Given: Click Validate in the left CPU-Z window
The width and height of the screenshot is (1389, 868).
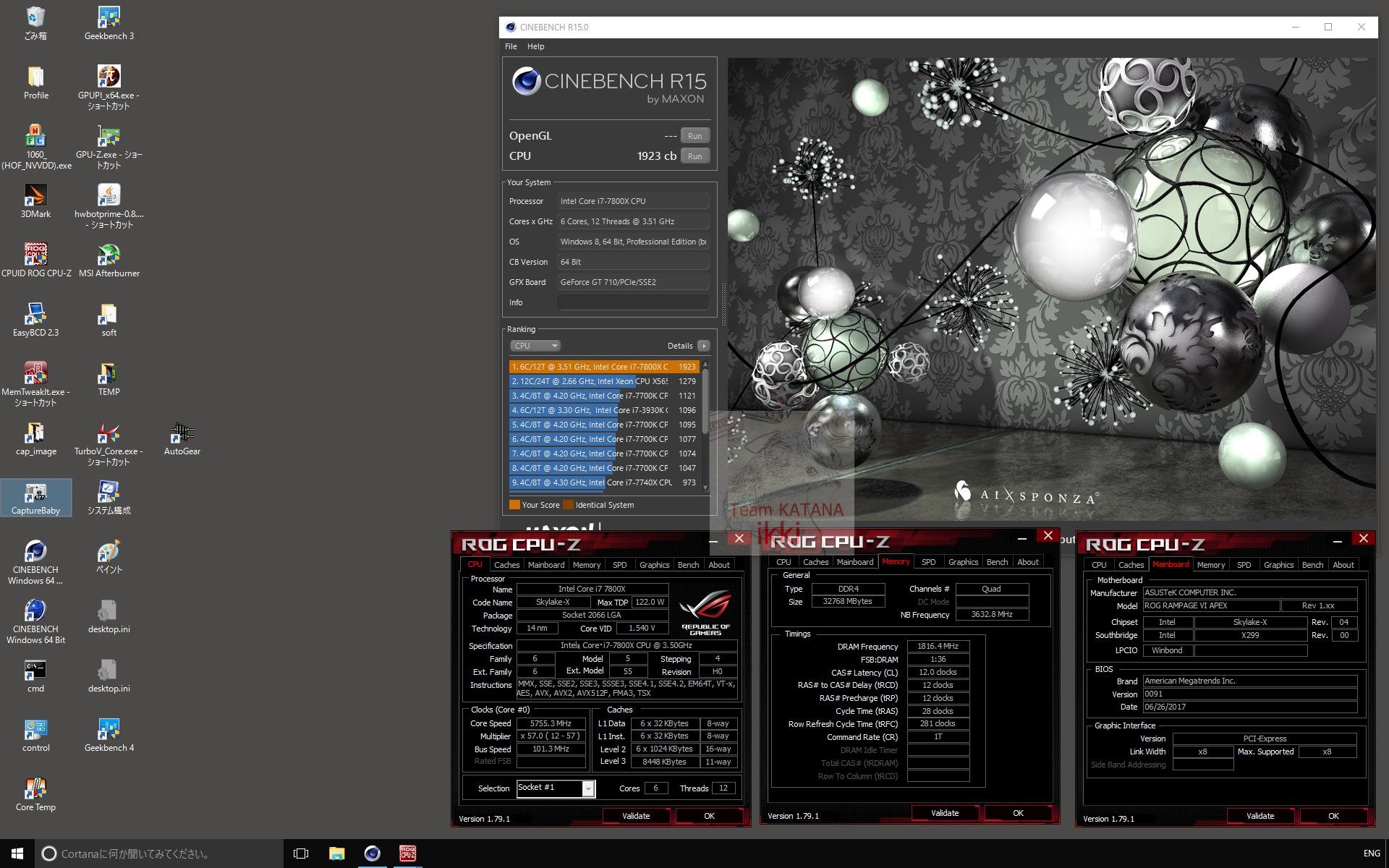Looking at the screenshot, I should pos(636,816).
